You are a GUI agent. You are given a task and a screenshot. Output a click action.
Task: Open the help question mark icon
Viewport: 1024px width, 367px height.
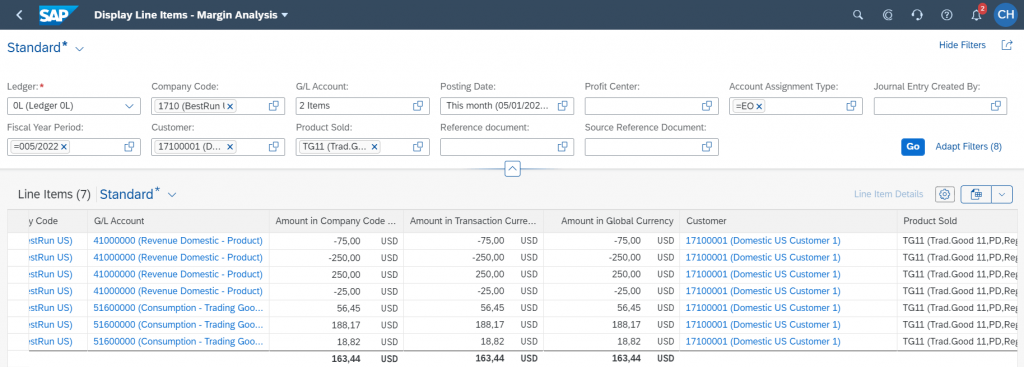[x=946, y=14]
